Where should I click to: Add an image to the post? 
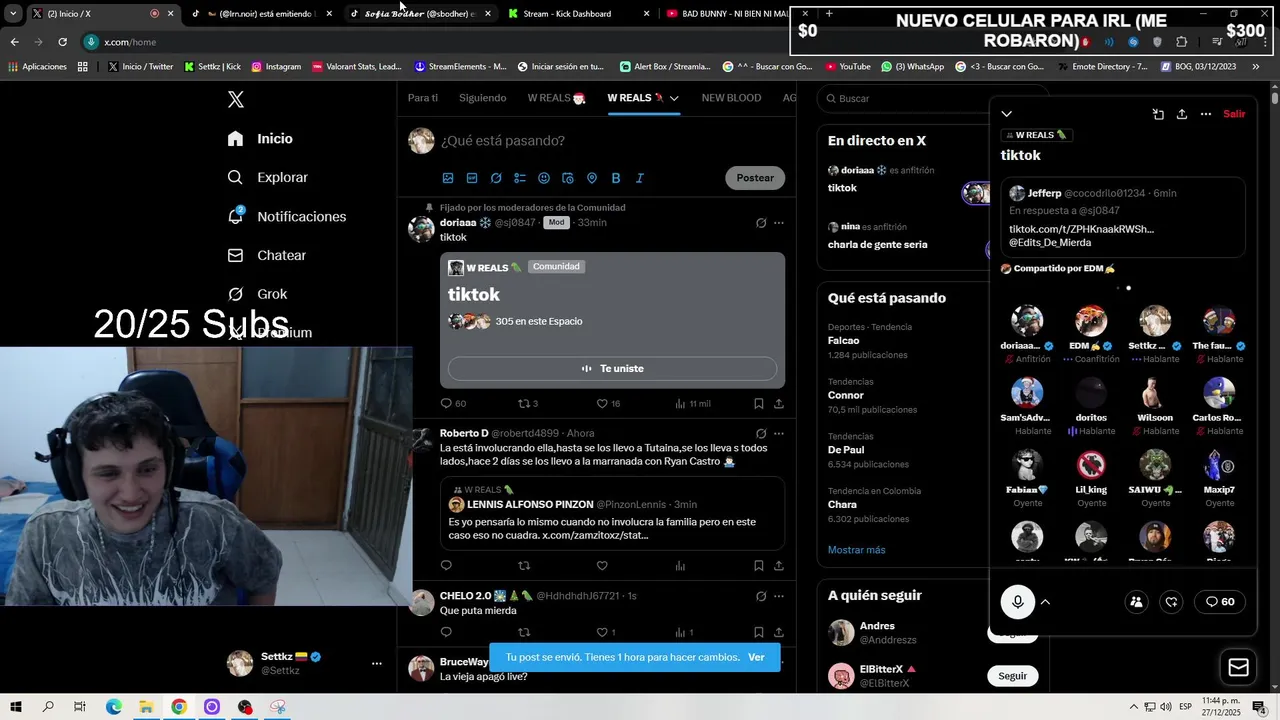(x=448, y=178)
